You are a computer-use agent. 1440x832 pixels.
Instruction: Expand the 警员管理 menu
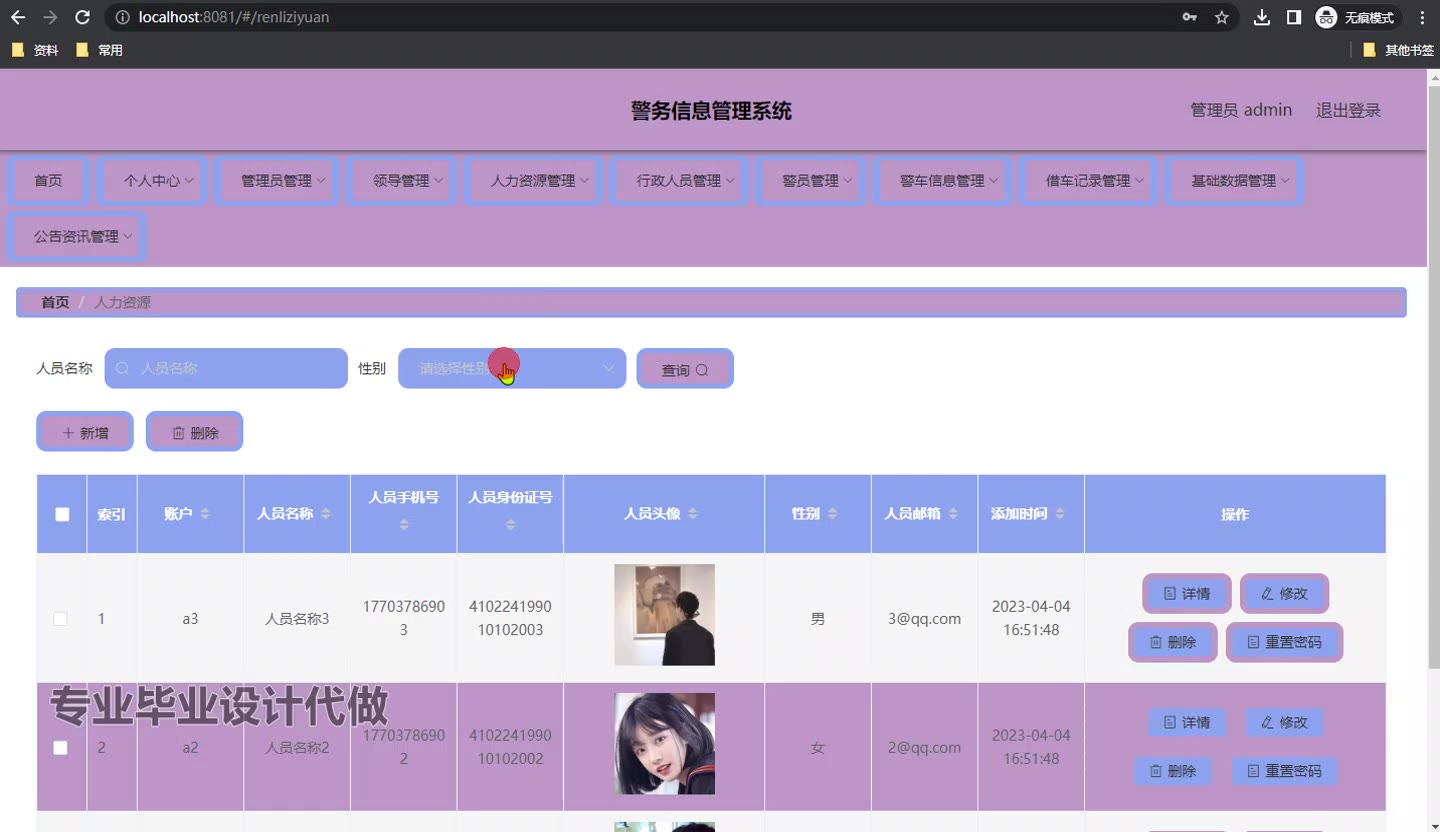810,181
